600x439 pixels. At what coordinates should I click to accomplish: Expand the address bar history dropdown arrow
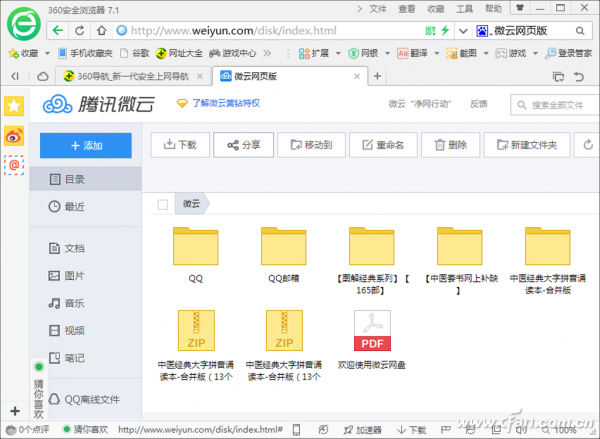pos(463,31)
